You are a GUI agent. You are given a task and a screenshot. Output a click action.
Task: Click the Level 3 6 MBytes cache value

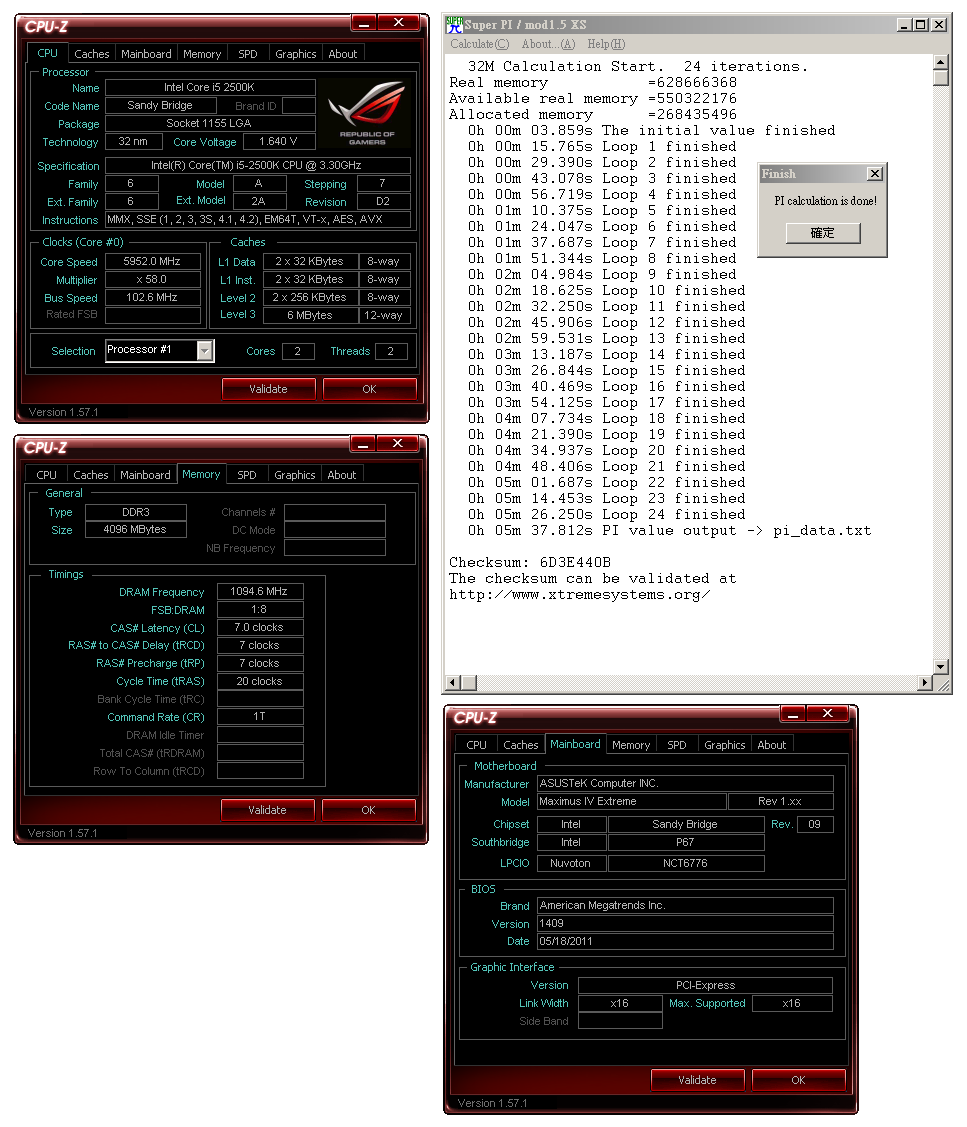coord(311,315)
